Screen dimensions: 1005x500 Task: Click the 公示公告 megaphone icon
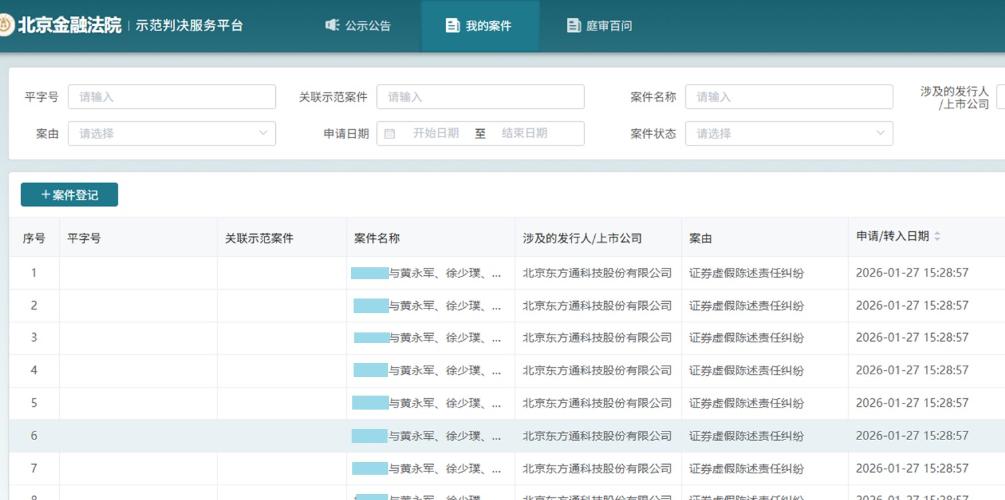pos(332,25)
